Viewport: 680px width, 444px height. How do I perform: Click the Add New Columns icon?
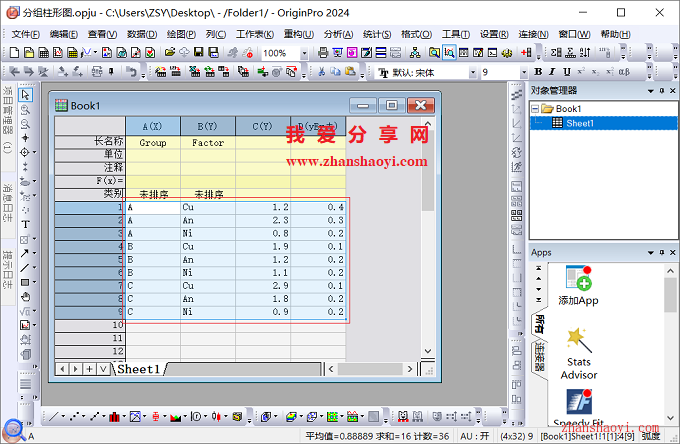(x=526, y=53)
